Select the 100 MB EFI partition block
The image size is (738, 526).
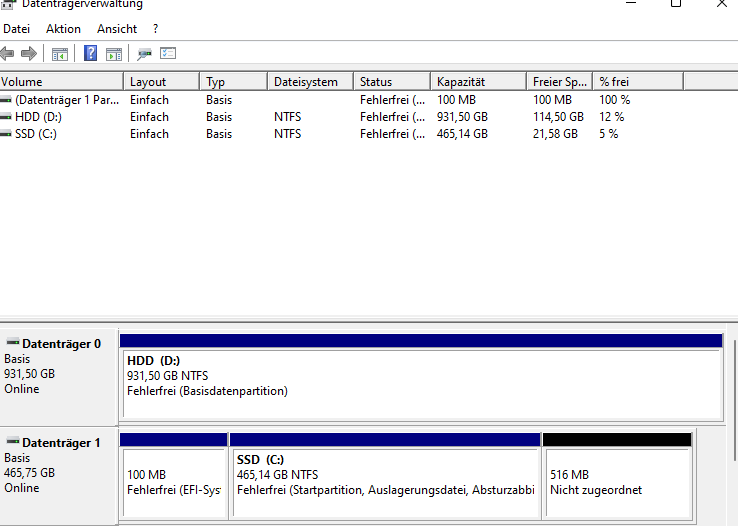pos(174,476)
